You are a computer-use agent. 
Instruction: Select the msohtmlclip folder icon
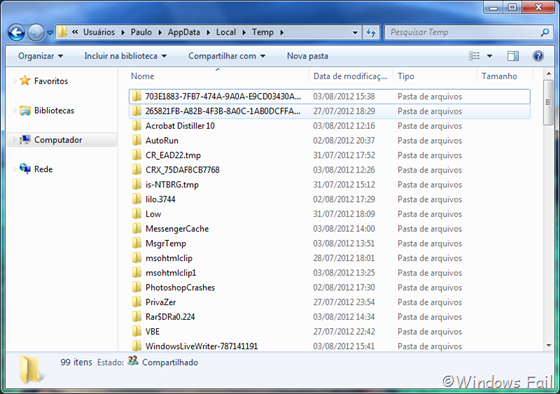tap(136, 258)
